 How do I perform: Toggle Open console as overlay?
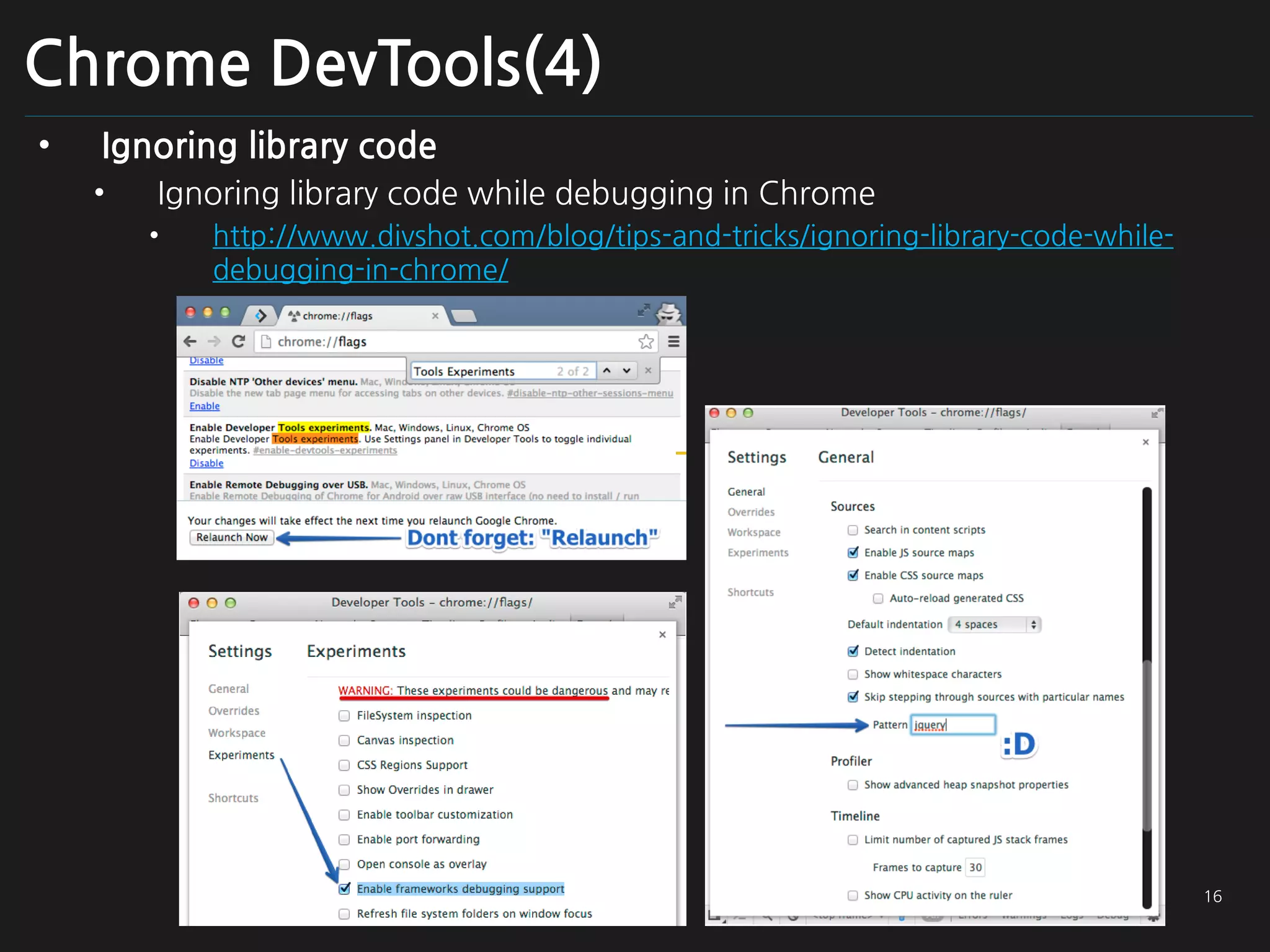pos(344,865)
